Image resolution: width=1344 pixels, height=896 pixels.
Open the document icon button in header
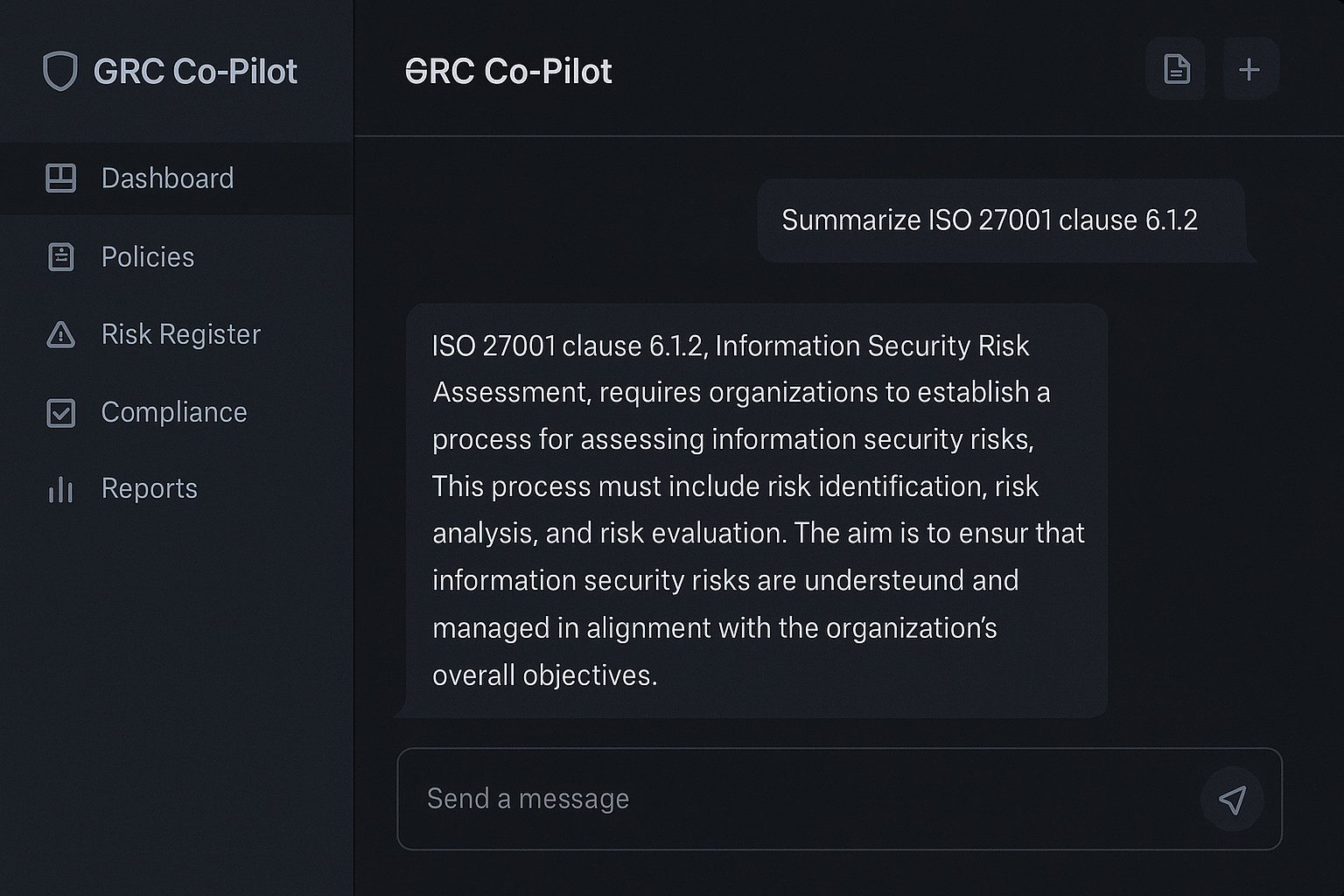coord(1176,69)
